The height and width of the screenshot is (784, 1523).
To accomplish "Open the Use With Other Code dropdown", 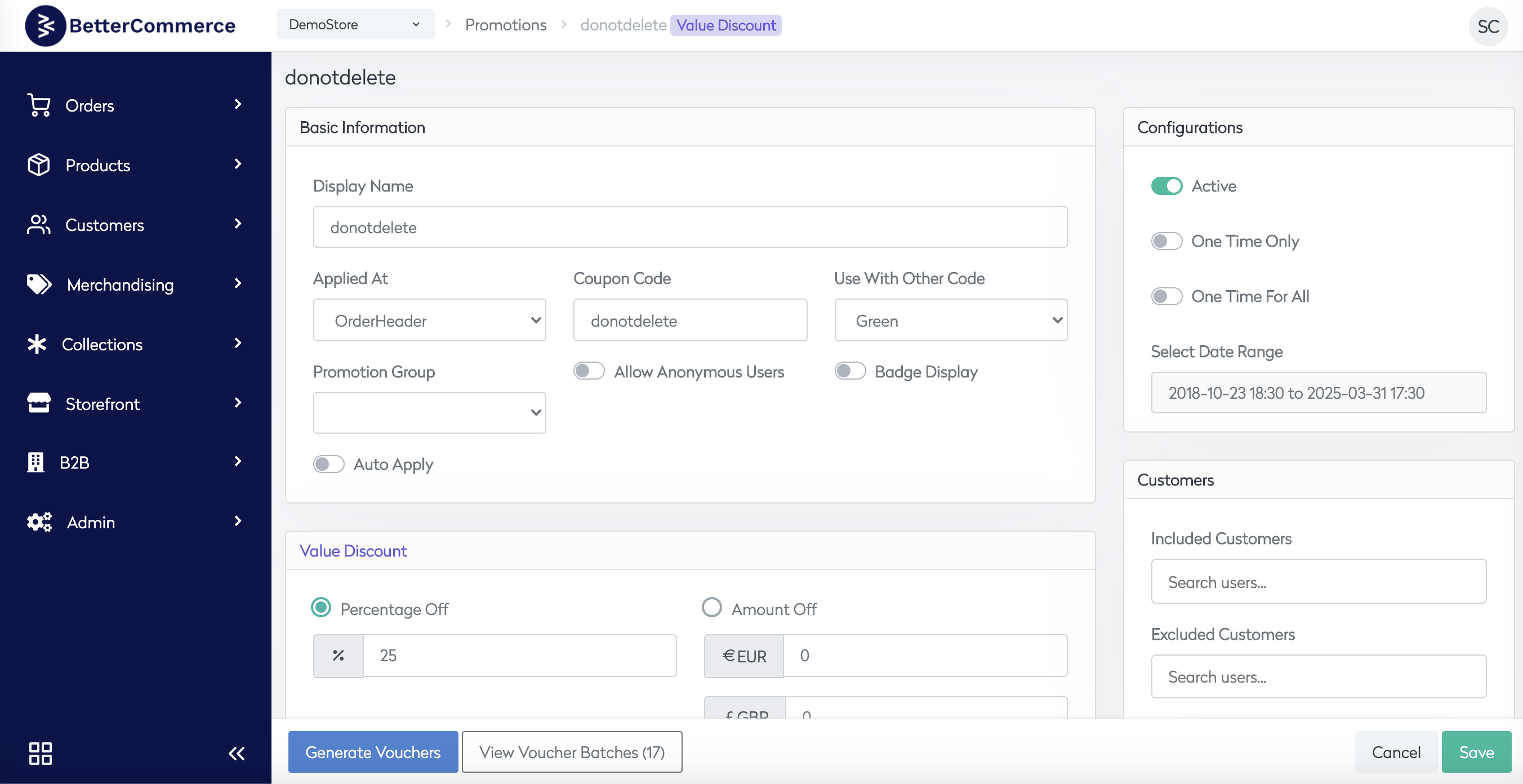I will click(951, 320).
